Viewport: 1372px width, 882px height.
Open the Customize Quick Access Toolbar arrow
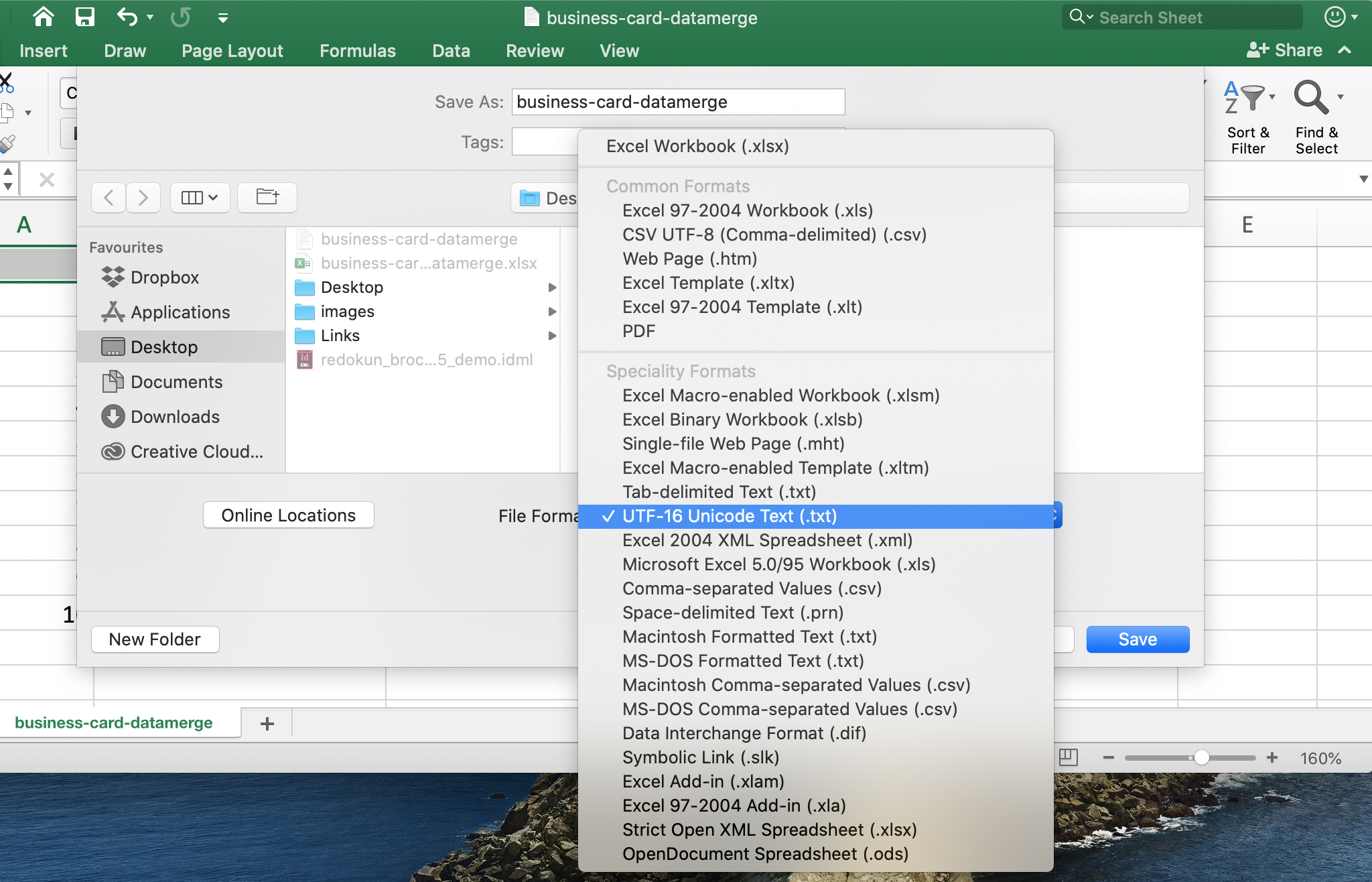coord(223,18)
